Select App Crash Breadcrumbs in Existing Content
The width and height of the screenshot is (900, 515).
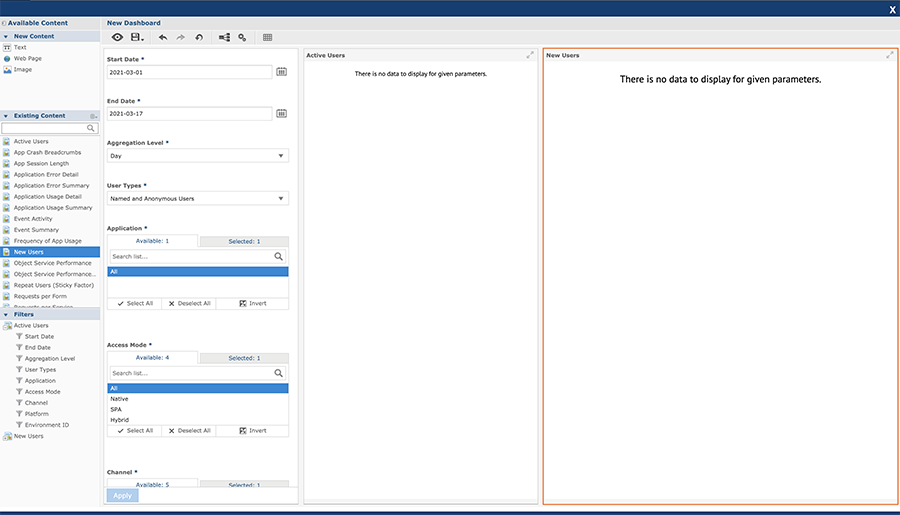[47, 153]
